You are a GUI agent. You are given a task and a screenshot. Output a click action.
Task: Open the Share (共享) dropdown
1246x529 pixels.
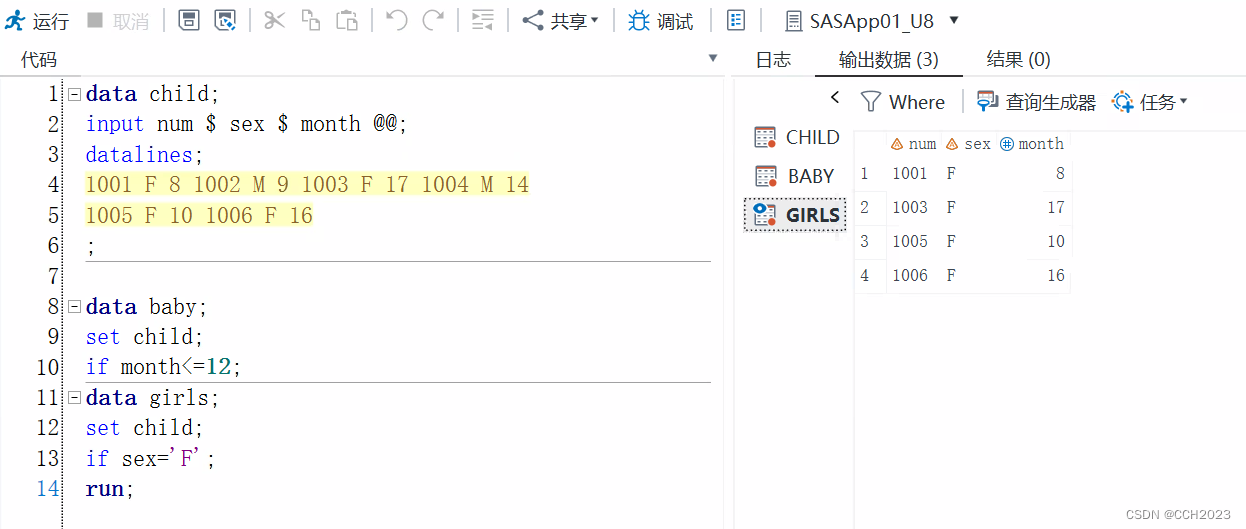point(561,20)
